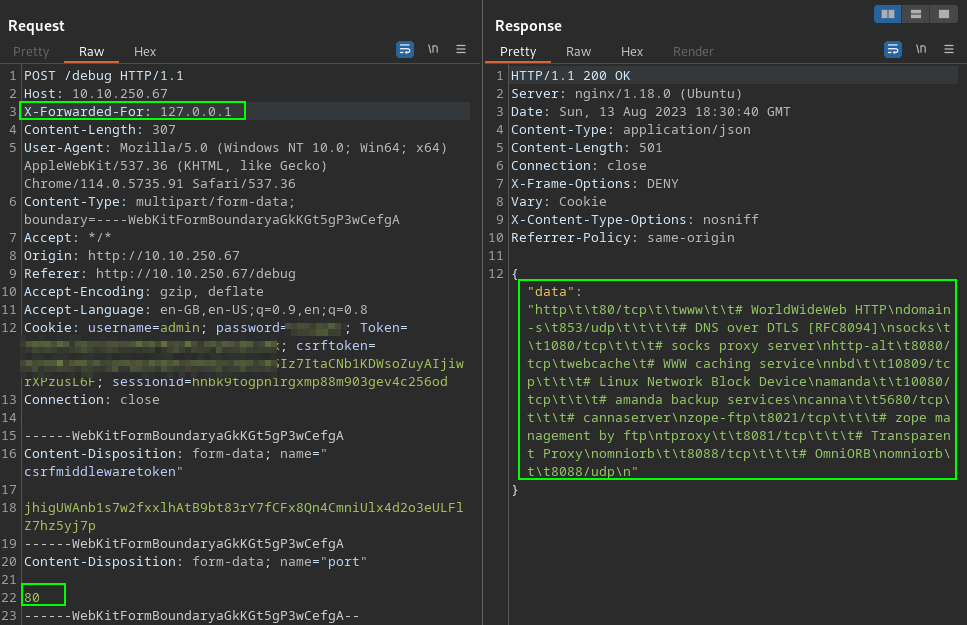Click the 'username=admin' cookie value
This screenshot has height=625, width=967.
(x=144, y=328)
